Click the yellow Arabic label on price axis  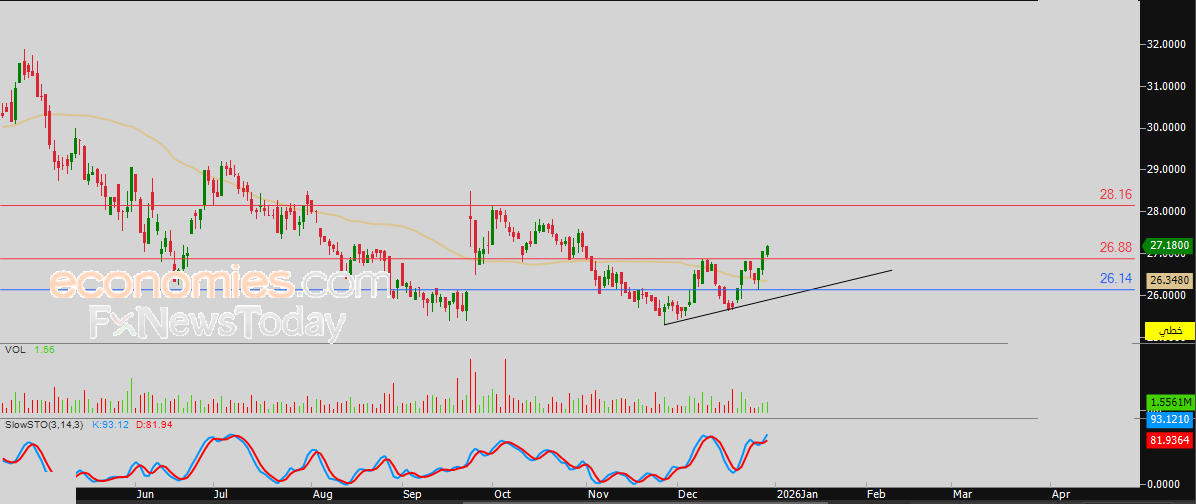(1168, 330)
